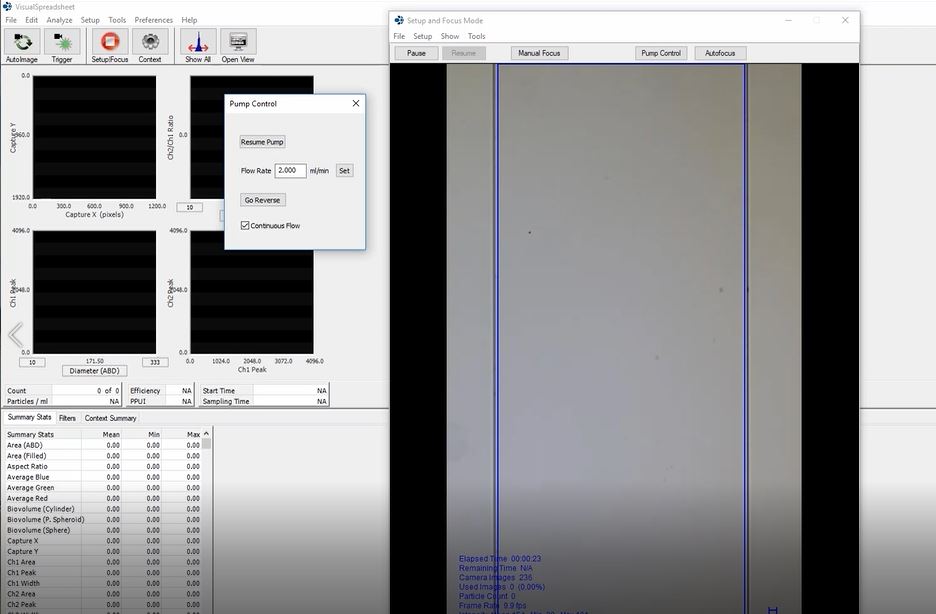Select the Biovolume (Sphere) row

(103, 530)
